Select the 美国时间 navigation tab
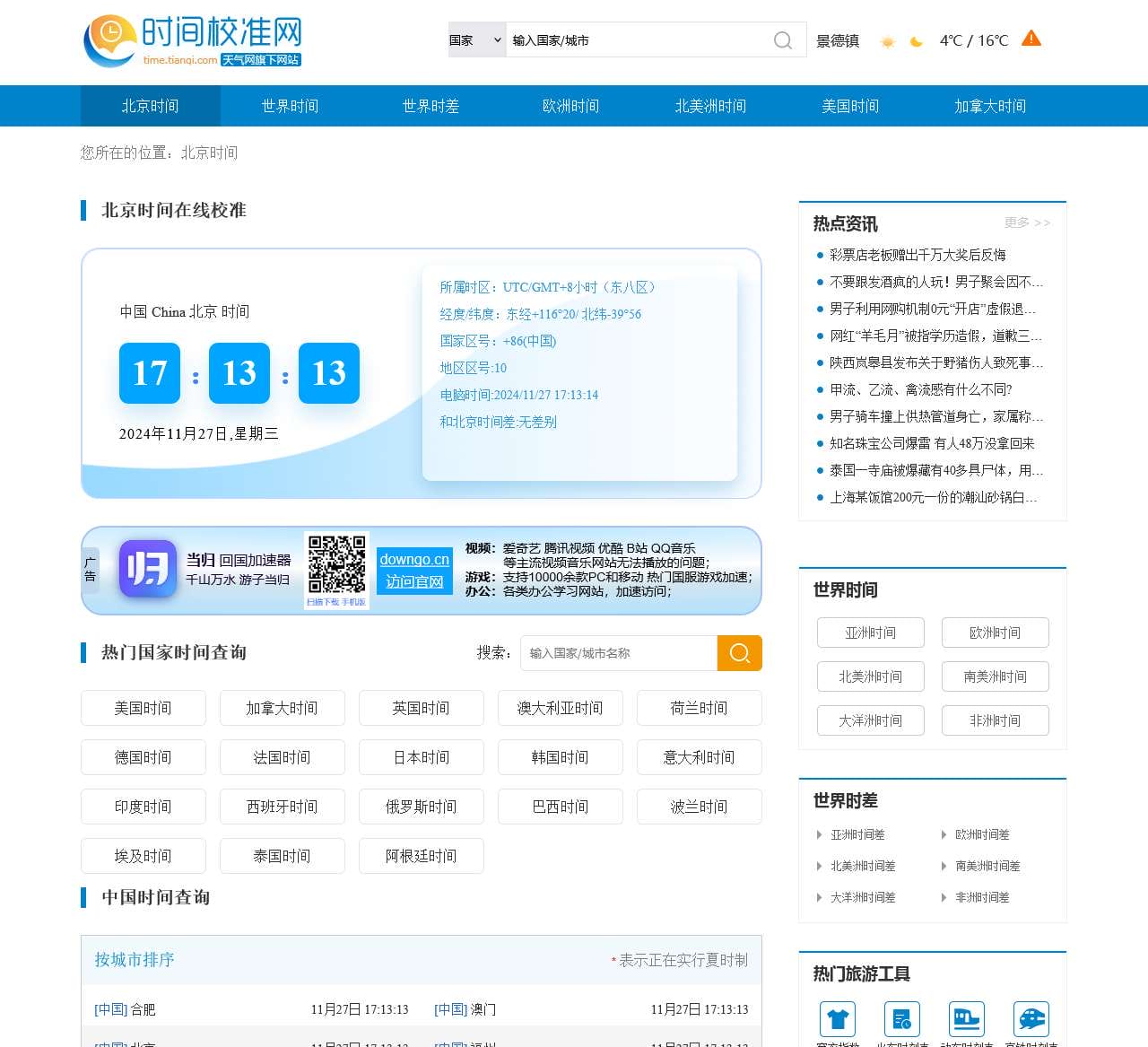Screen dimensions: 1148x1047 tap(850, 106)
